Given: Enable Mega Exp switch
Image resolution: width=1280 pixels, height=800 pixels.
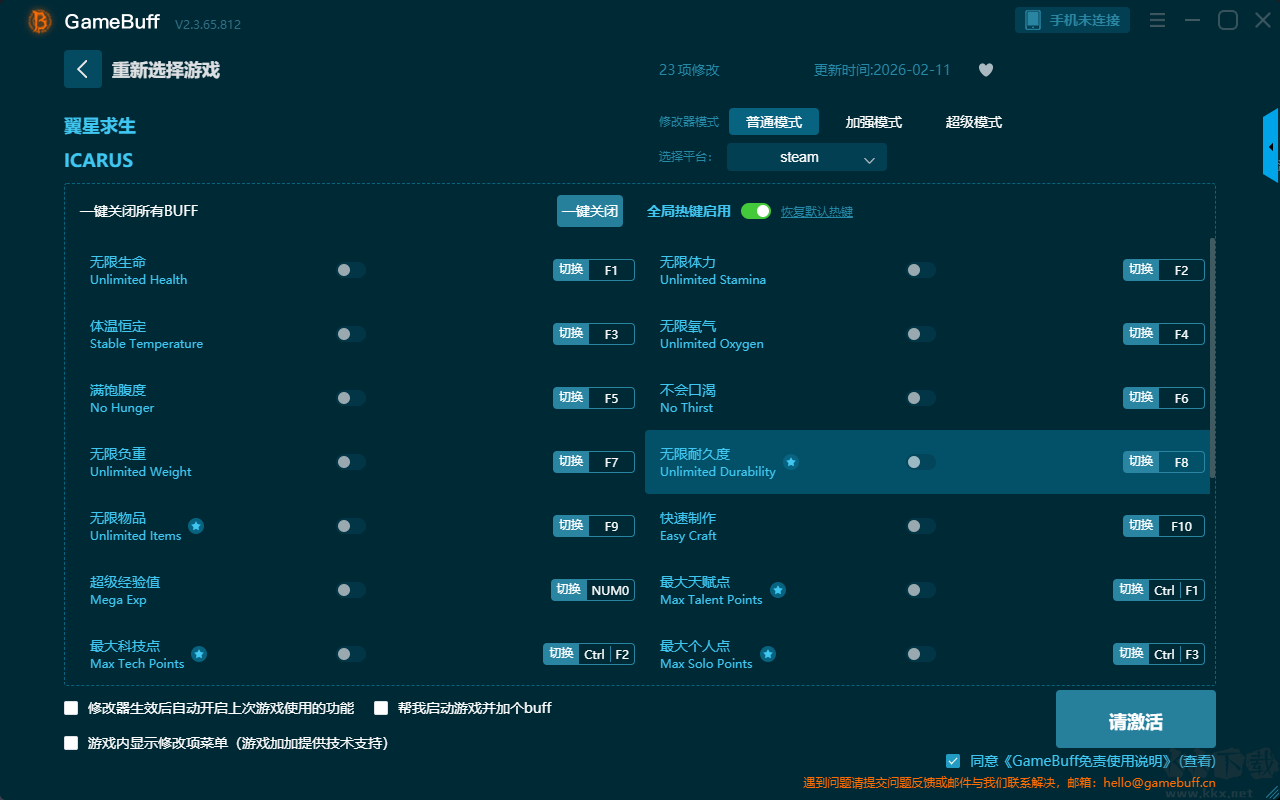Looking at the screenshot, I should tap(351, 590).
